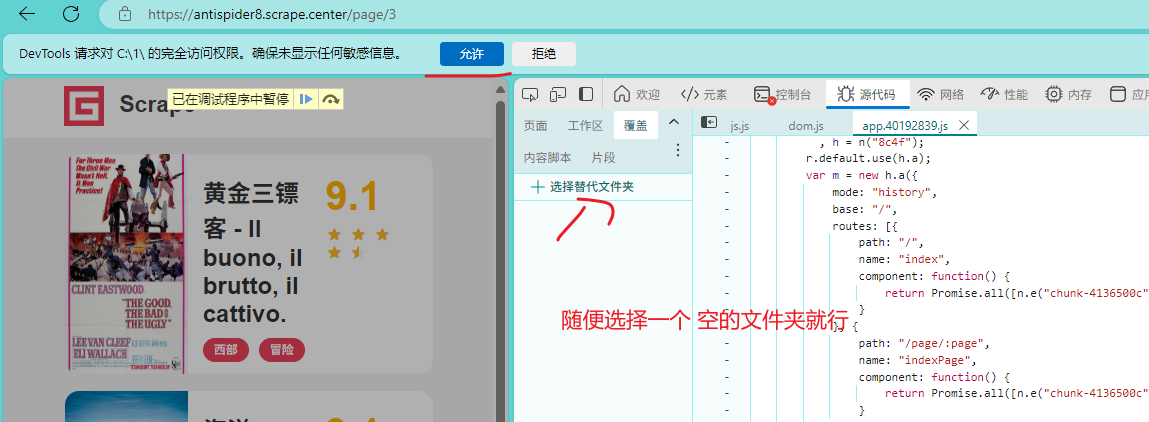1149x422 pixels.
Task: Select the 西部 genre tag
Action: pyautogui.click(x=226, y=351)
